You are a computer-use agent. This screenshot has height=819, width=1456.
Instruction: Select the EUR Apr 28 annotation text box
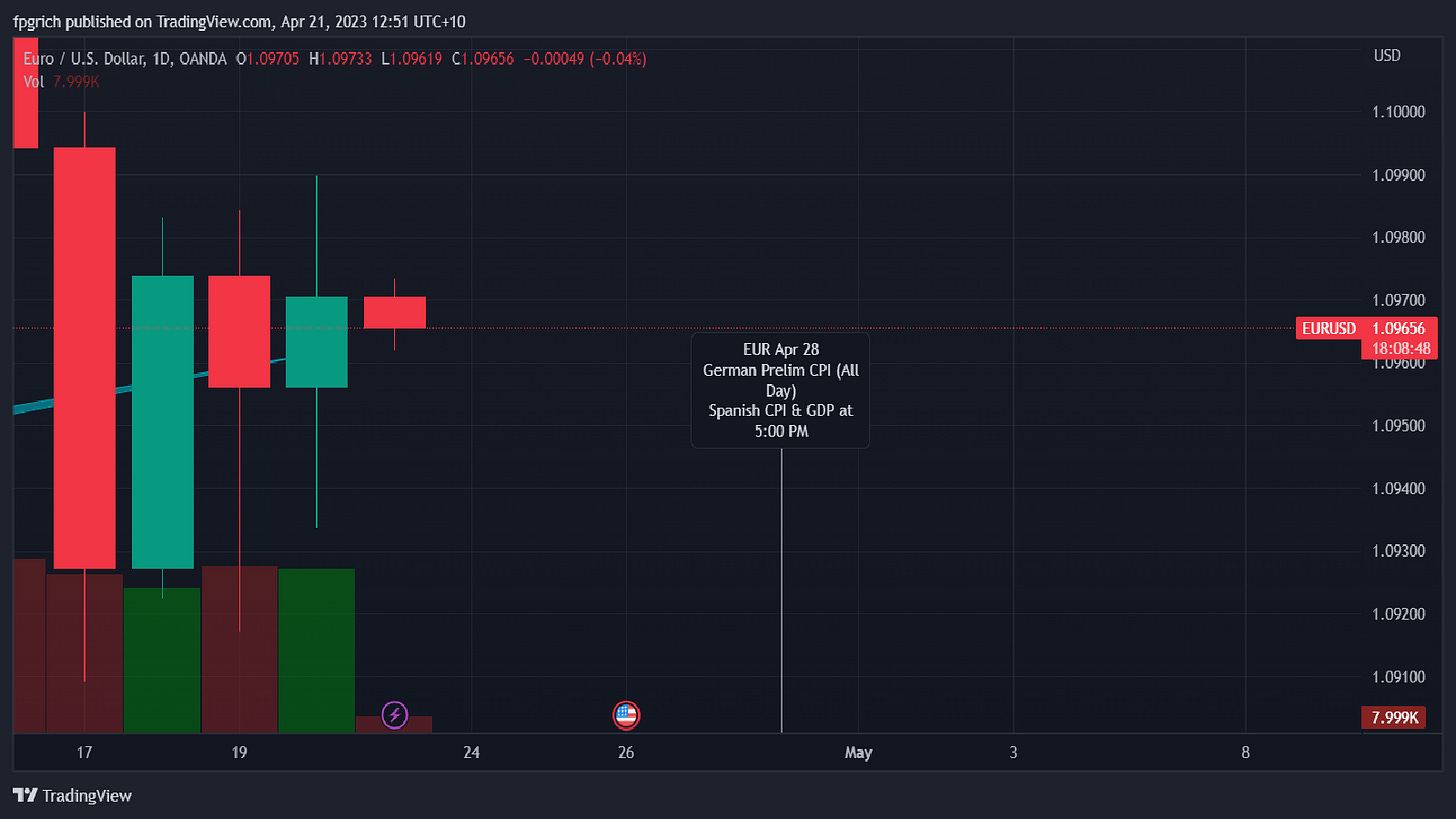click(780, 390)
